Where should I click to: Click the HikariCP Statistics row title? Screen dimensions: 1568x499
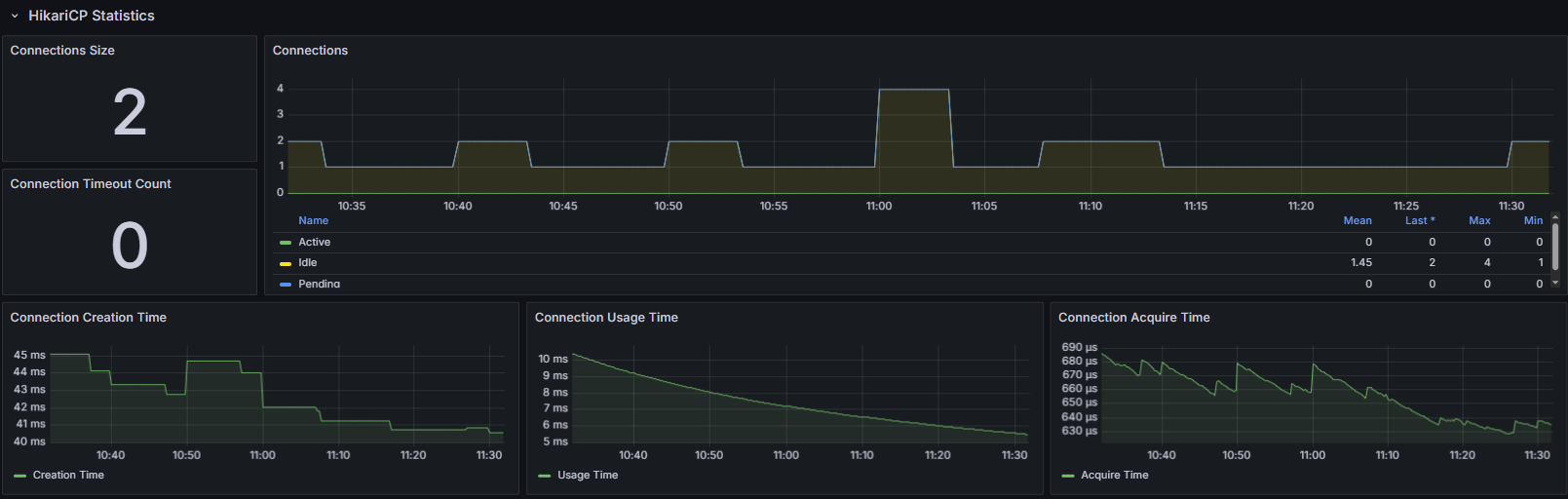pyautogui.click(x=91, y=16)
